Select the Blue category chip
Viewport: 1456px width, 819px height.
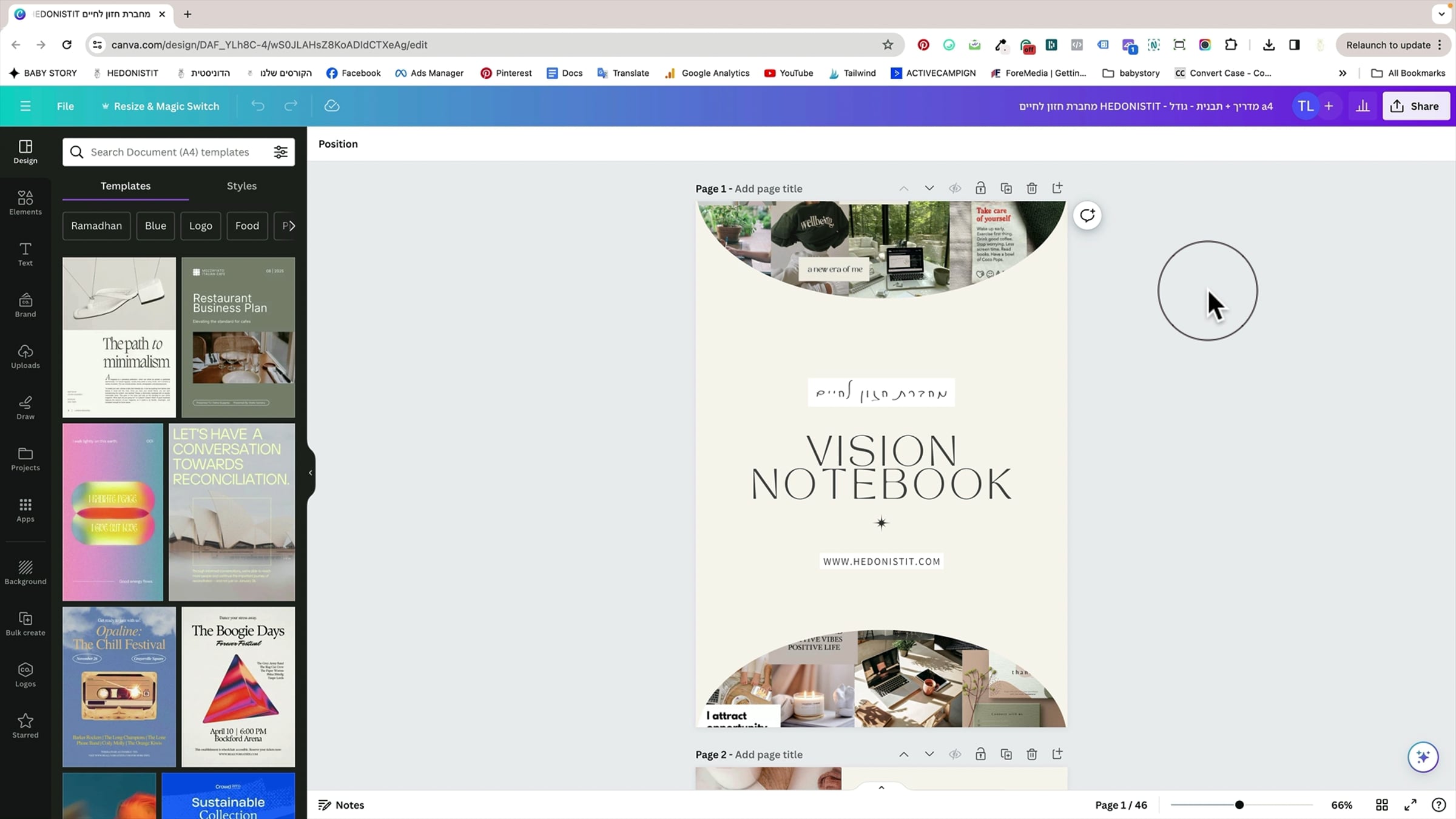(155, 226)
